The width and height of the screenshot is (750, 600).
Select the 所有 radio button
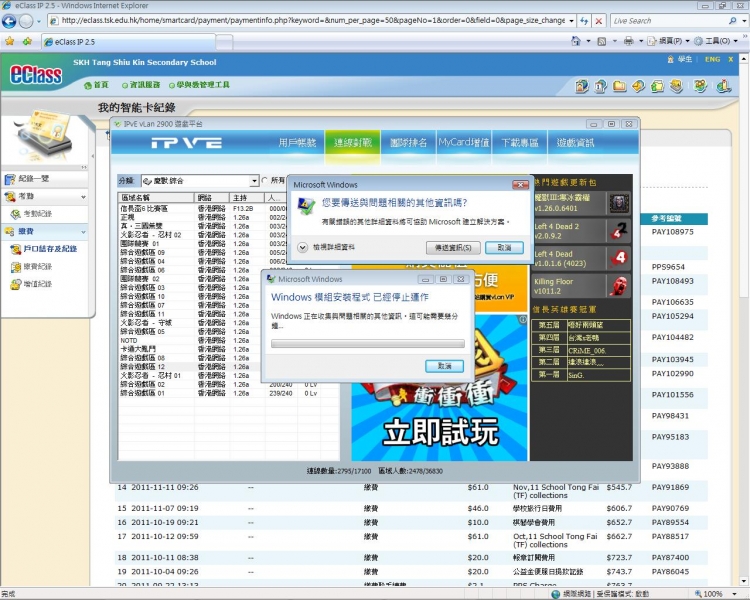coord(265,181)
